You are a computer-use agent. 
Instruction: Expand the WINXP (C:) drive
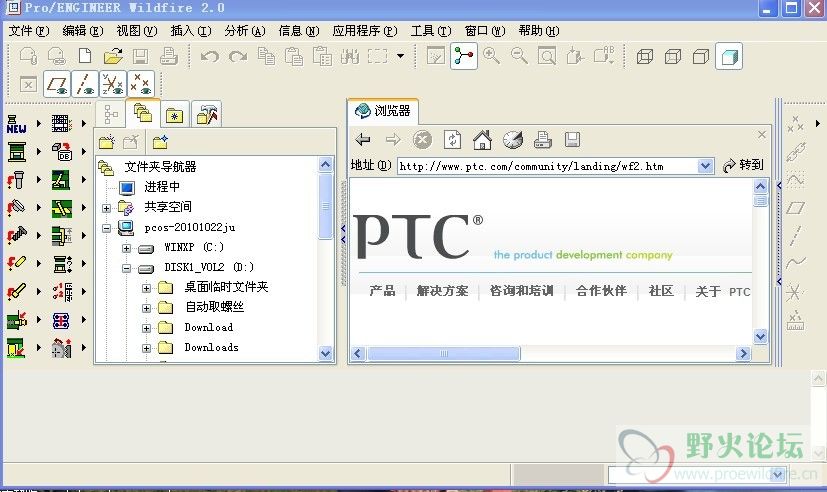(x=127, y=248)
